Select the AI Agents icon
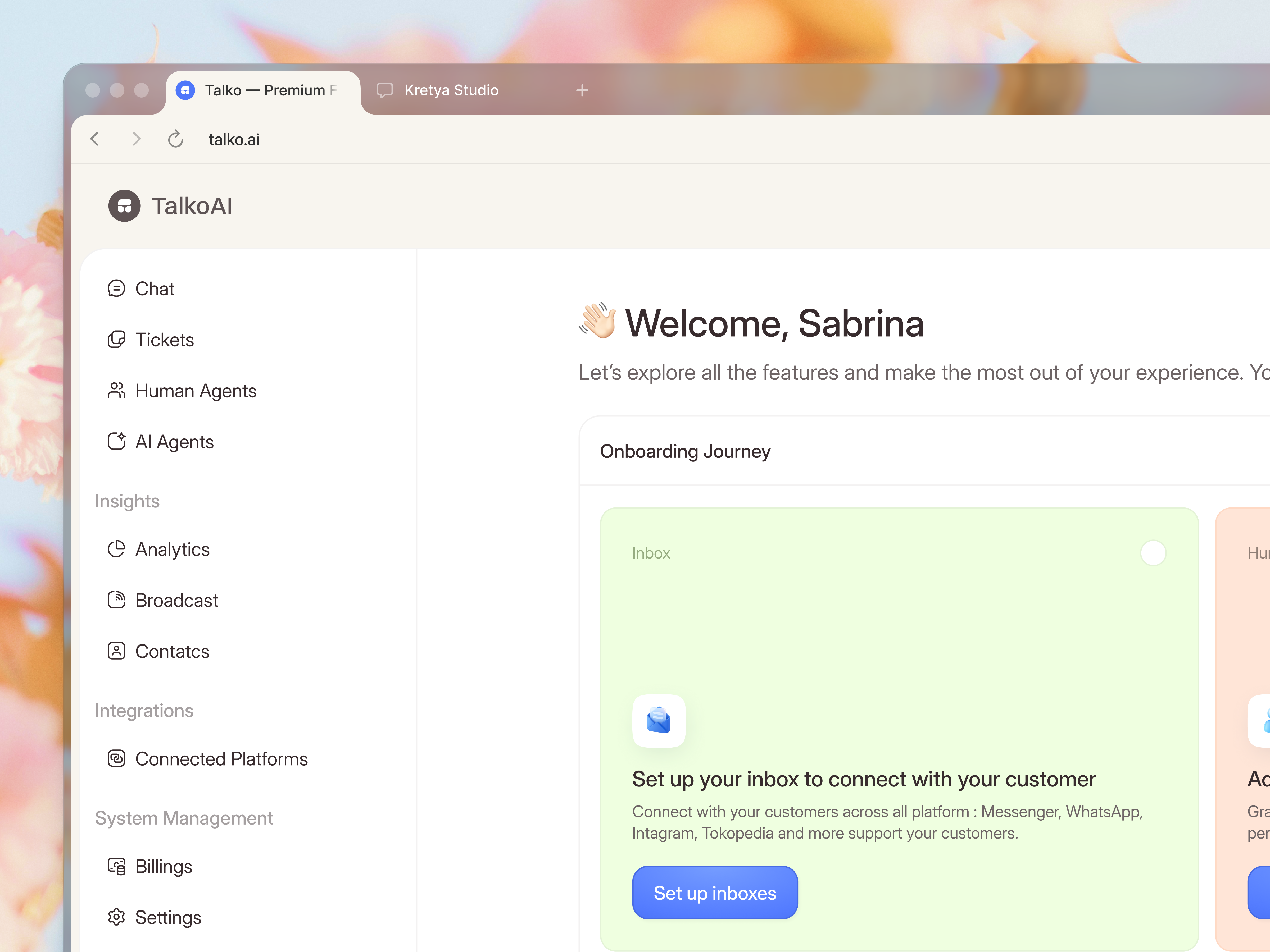1270x952 pixels. click(117, 441)
